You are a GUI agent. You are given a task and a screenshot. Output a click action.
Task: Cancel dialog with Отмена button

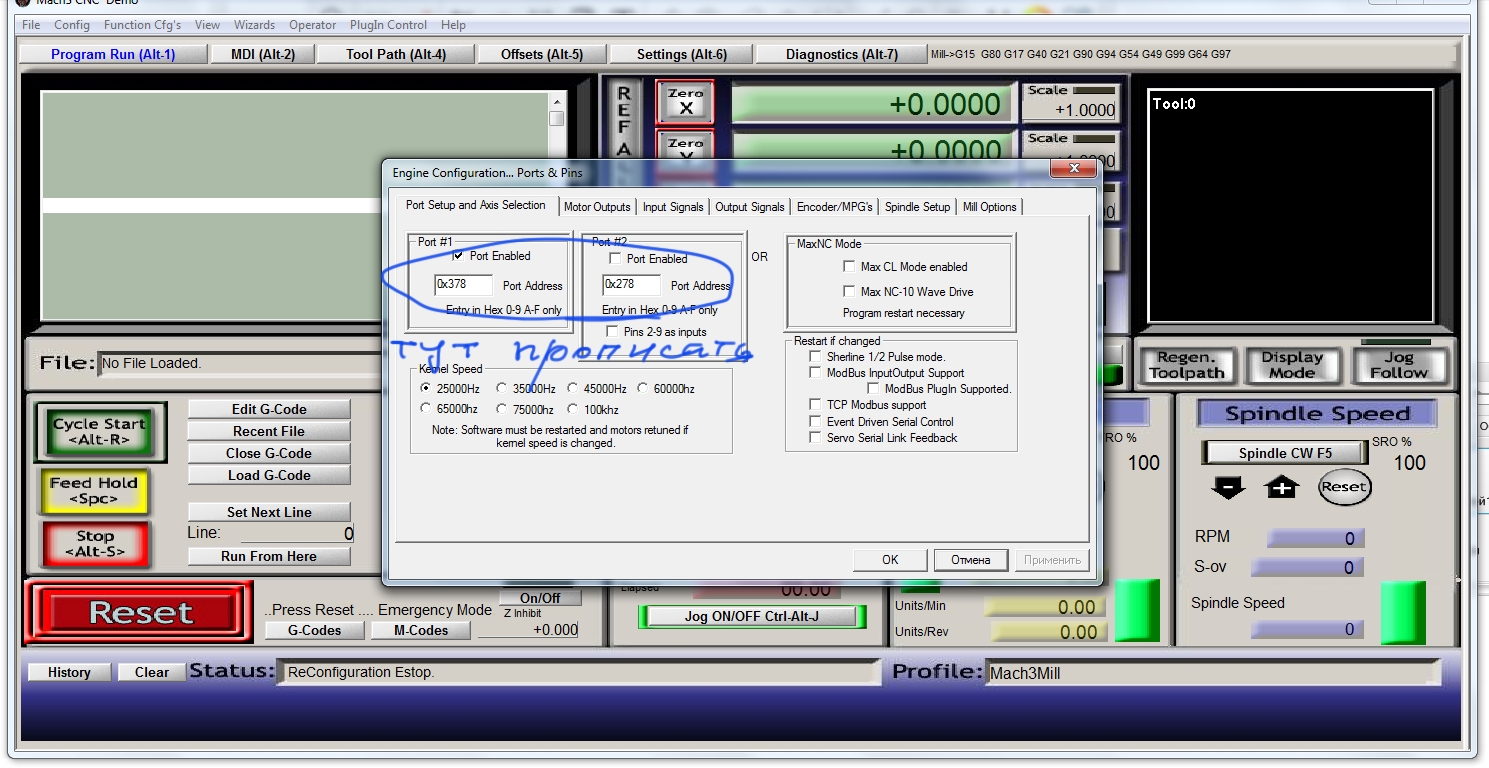[x=970, y=560]
